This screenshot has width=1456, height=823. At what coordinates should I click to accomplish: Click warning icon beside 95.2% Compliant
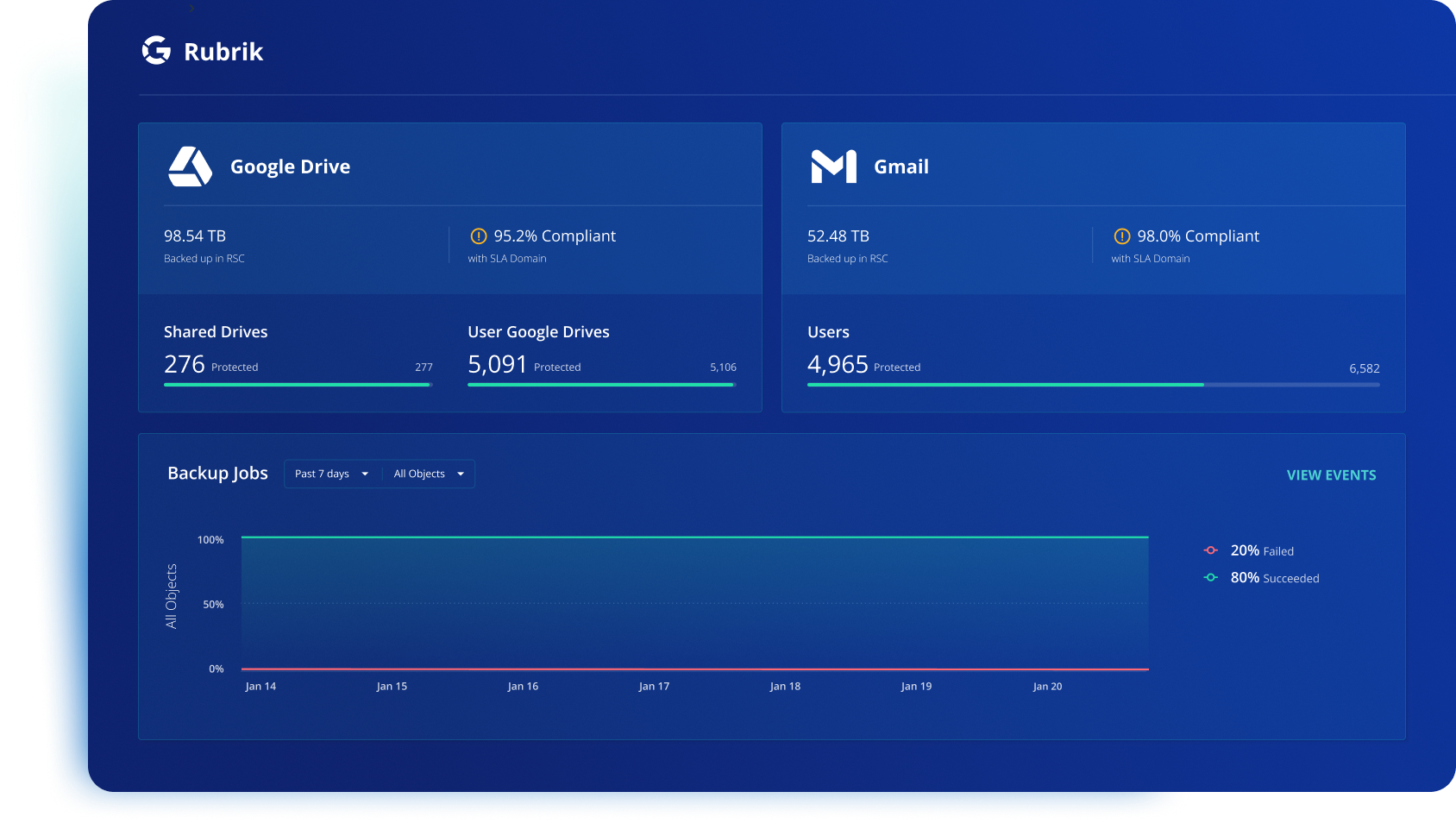click(x=479, y=236)
